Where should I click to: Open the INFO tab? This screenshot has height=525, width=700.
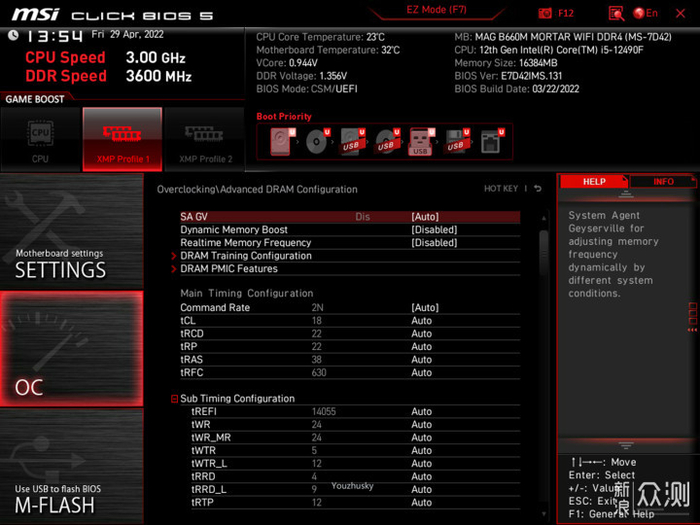(663, 182)
